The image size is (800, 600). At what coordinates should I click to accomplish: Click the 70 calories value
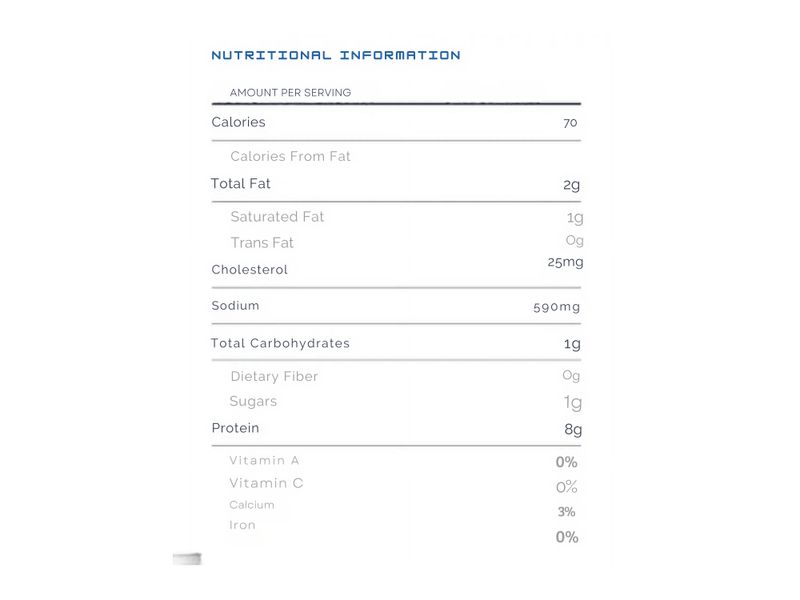(x=570, y=123)
